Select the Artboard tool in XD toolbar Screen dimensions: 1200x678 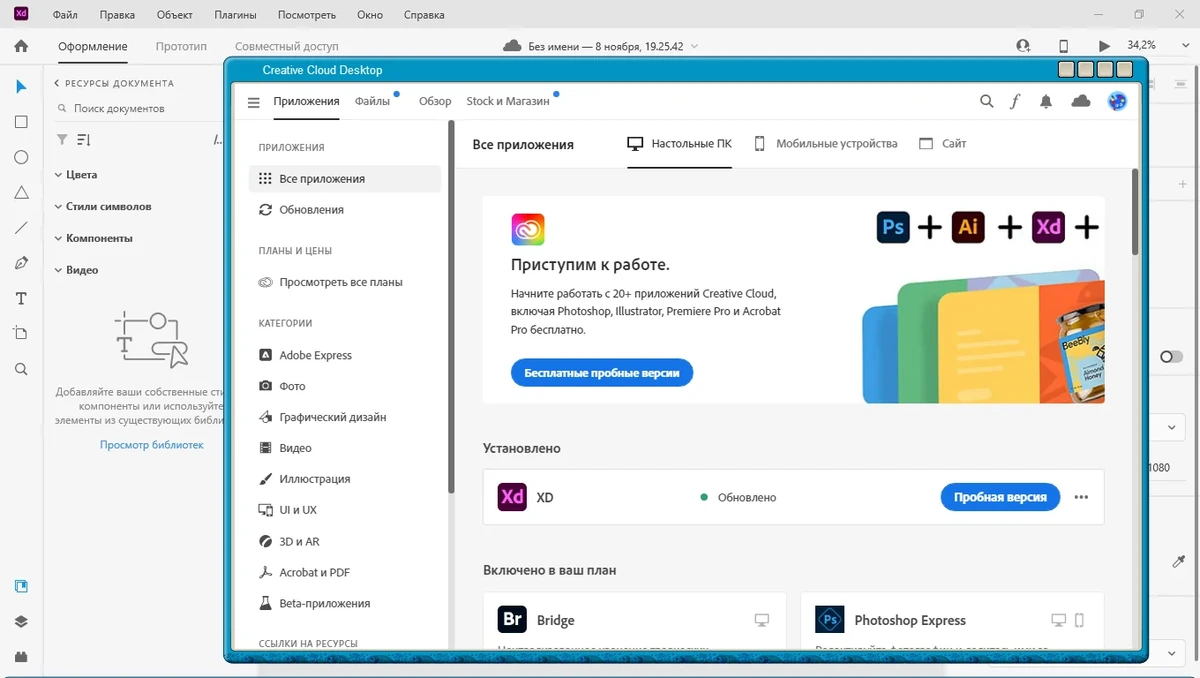coord(21,333)
